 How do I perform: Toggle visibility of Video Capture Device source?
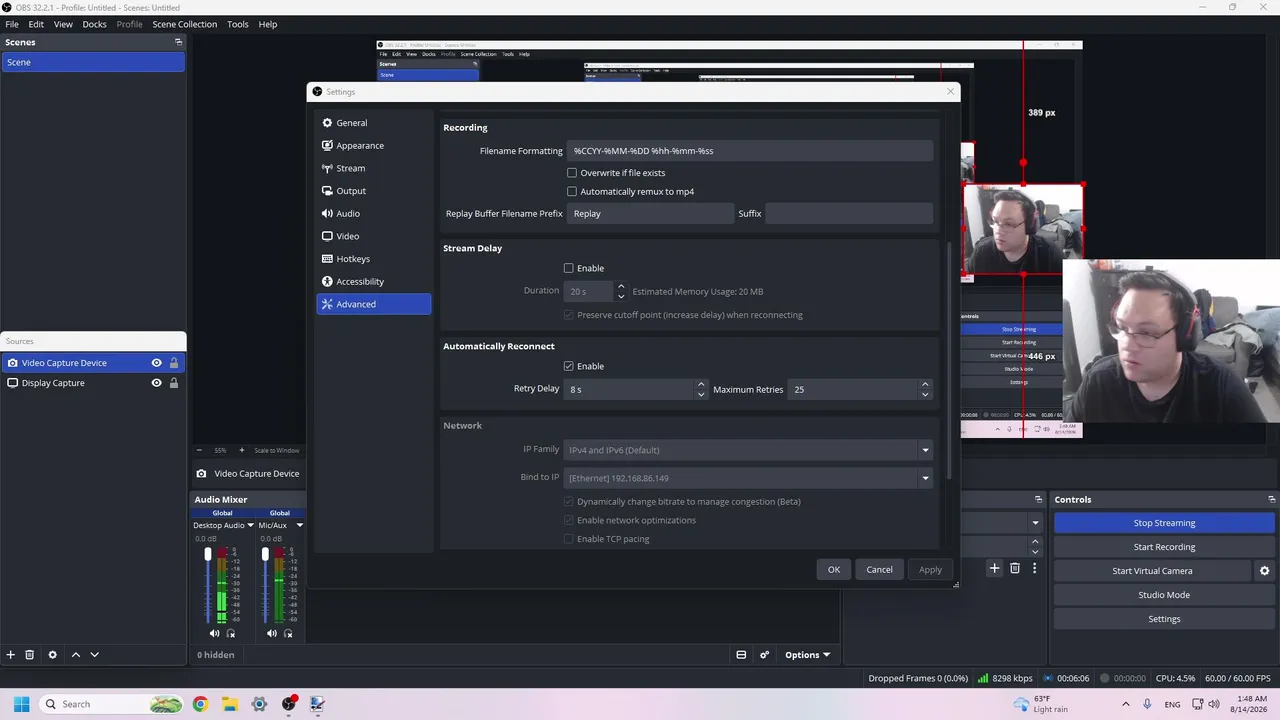click(156, 363)
